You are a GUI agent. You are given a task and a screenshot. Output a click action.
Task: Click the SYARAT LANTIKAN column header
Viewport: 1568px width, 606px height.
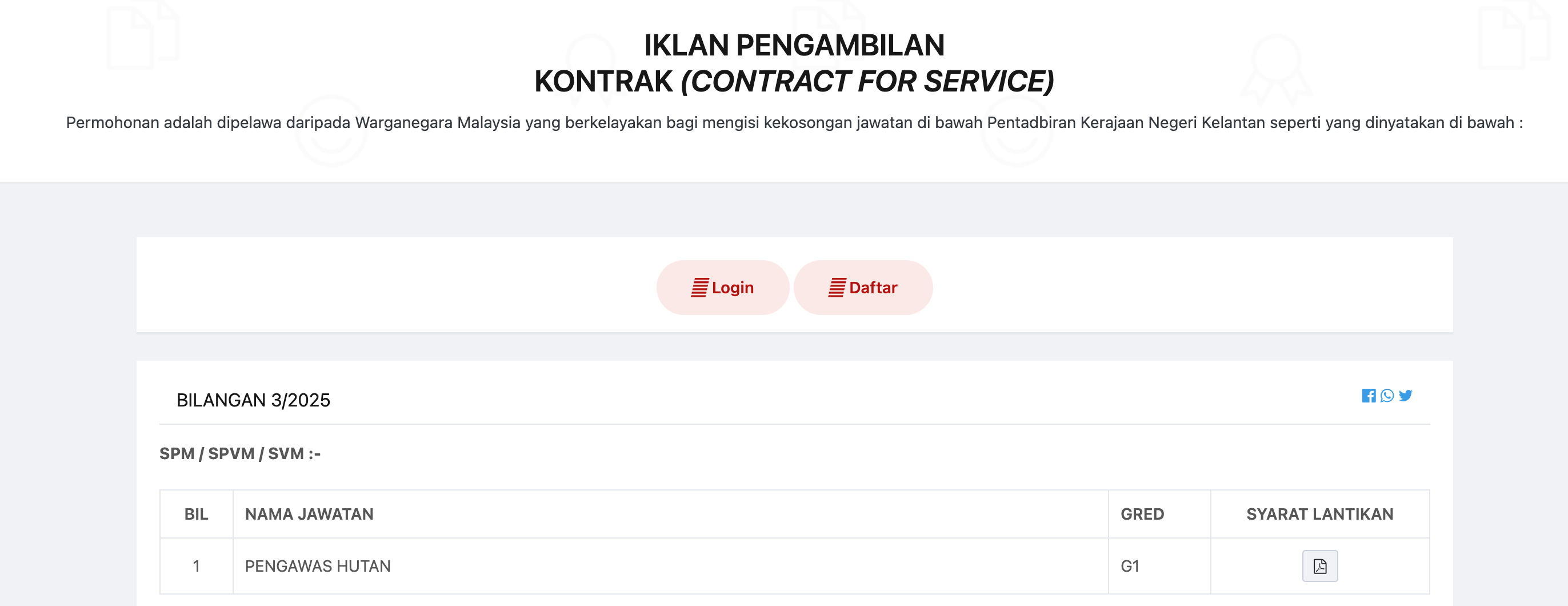click(x=1319, y=514)
